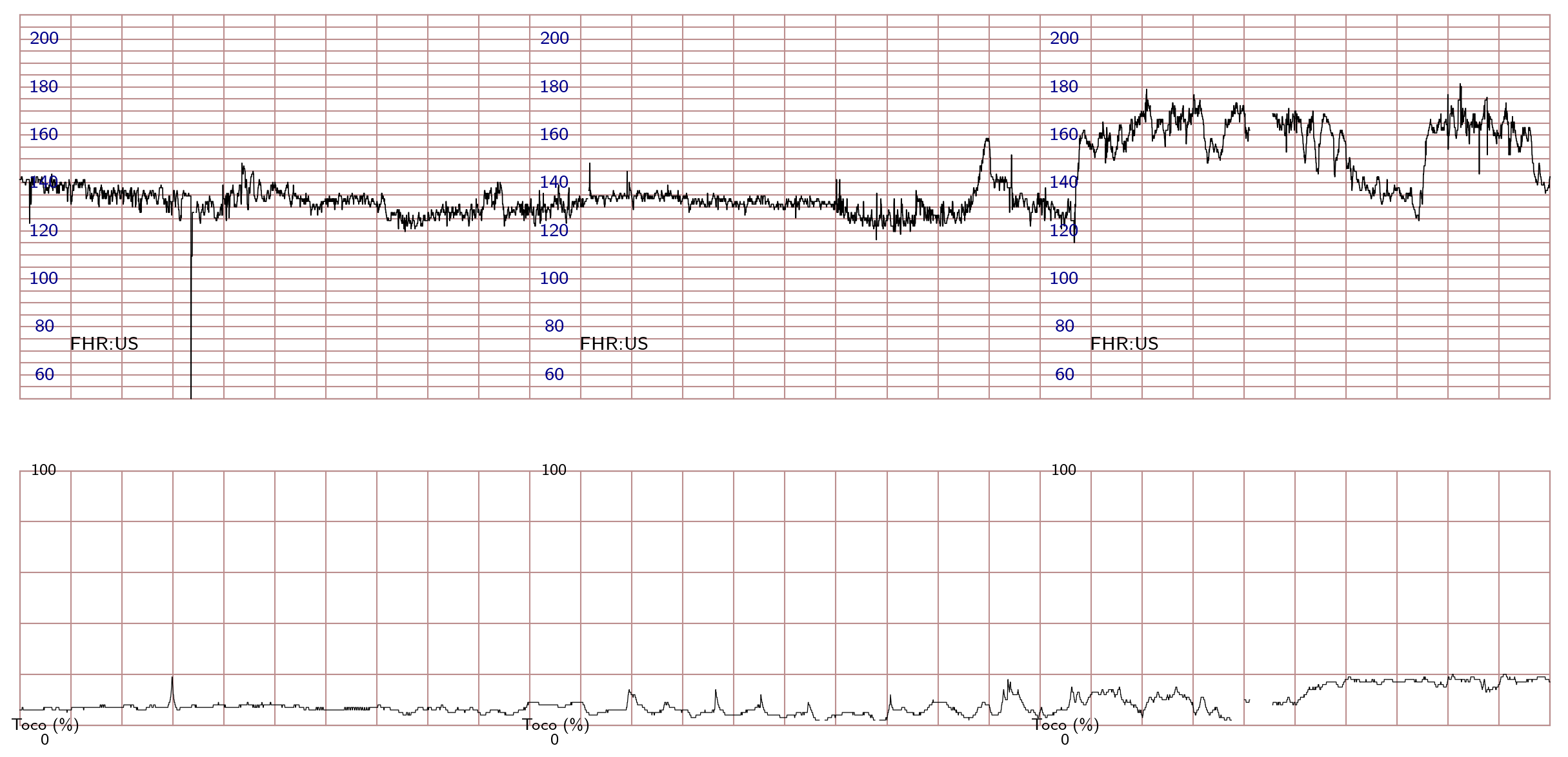Click the leftmost FHR:US label
The width and height of the screenshot is (1568, 757).
pos(104,344)
